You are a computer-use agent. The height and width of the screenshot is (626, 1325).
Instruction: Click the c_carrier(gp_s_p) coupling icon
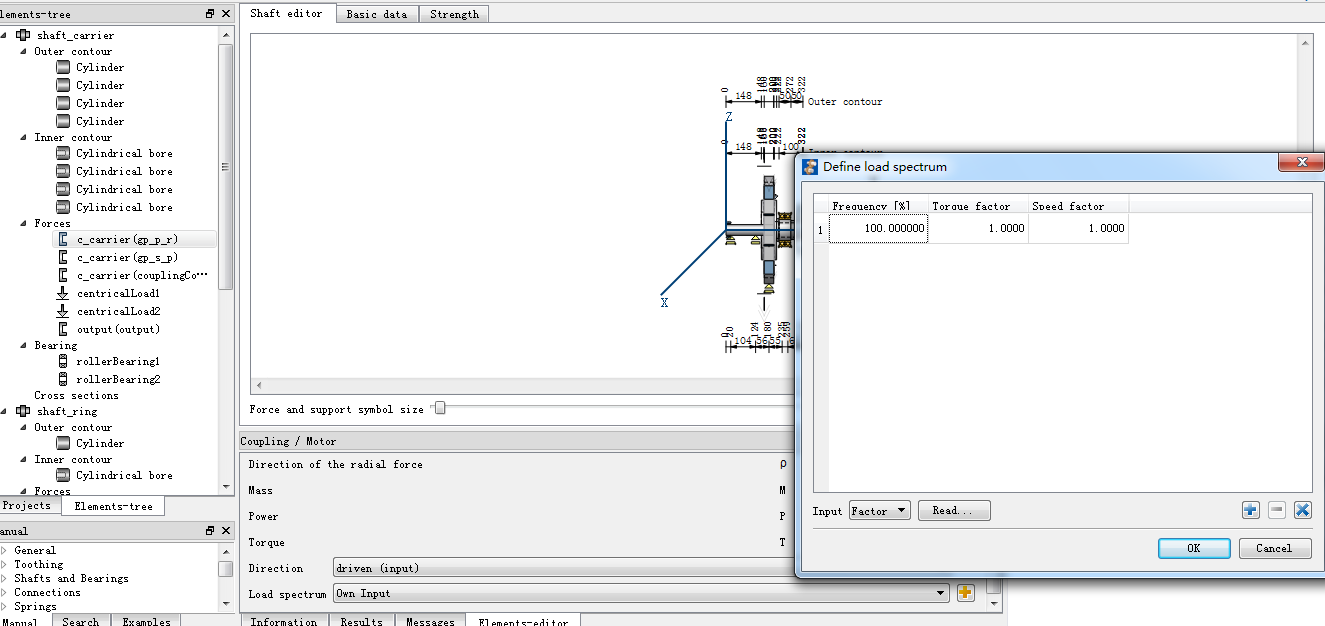(x=63, y=257)
